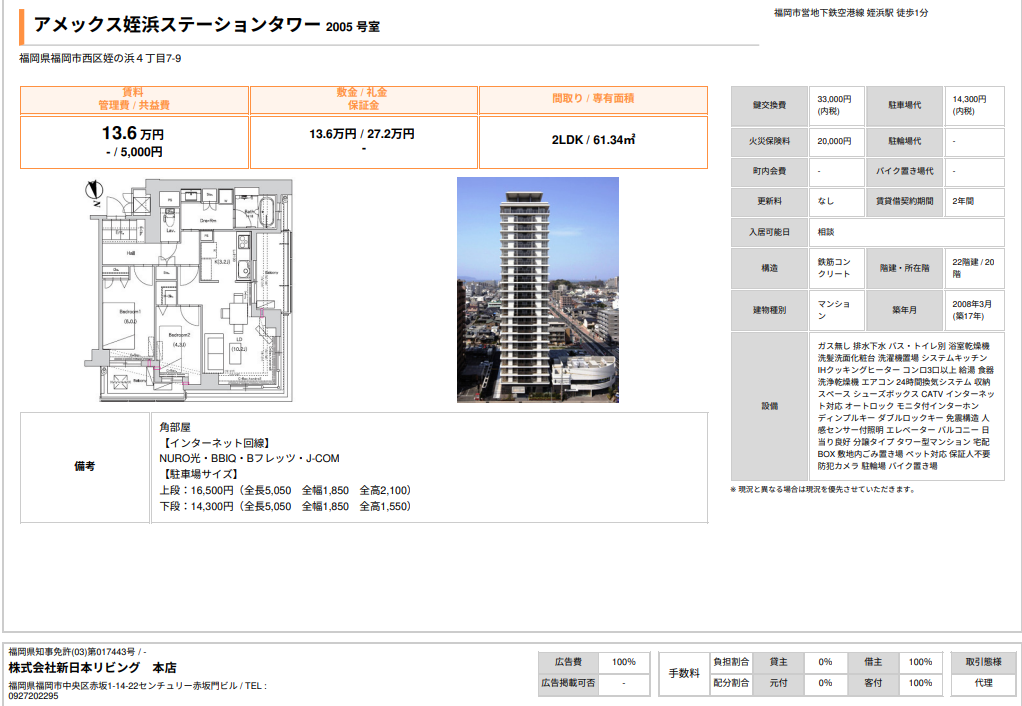
Task: Select the common fee value - / 5,000円
Action: point(134,153)
